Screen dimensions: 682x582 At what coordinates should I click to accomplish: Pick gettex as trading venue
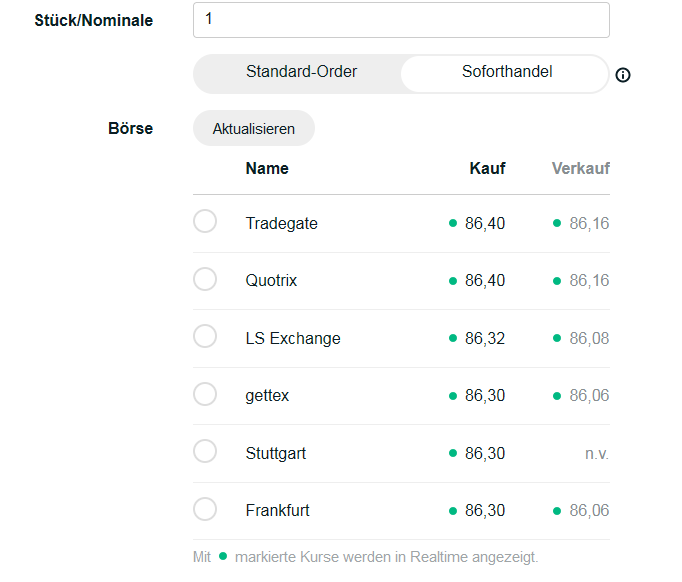coord(205,395)
